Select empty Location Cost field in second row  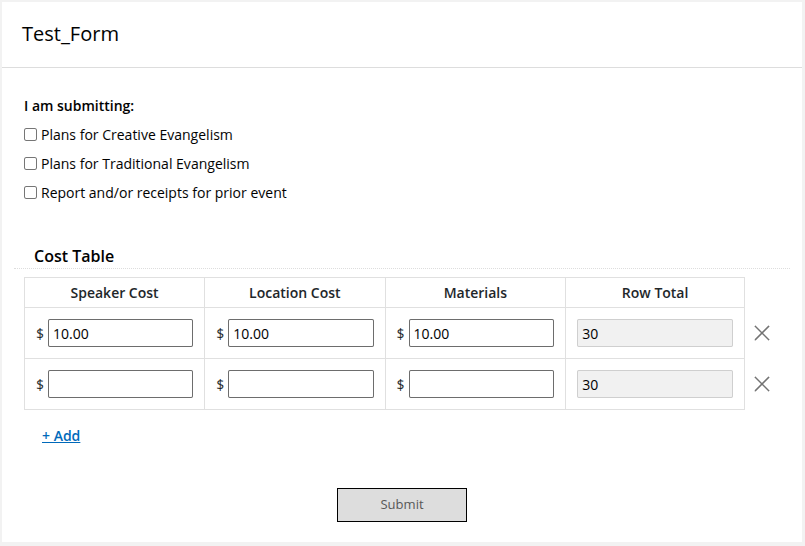(x=300, y=384)
